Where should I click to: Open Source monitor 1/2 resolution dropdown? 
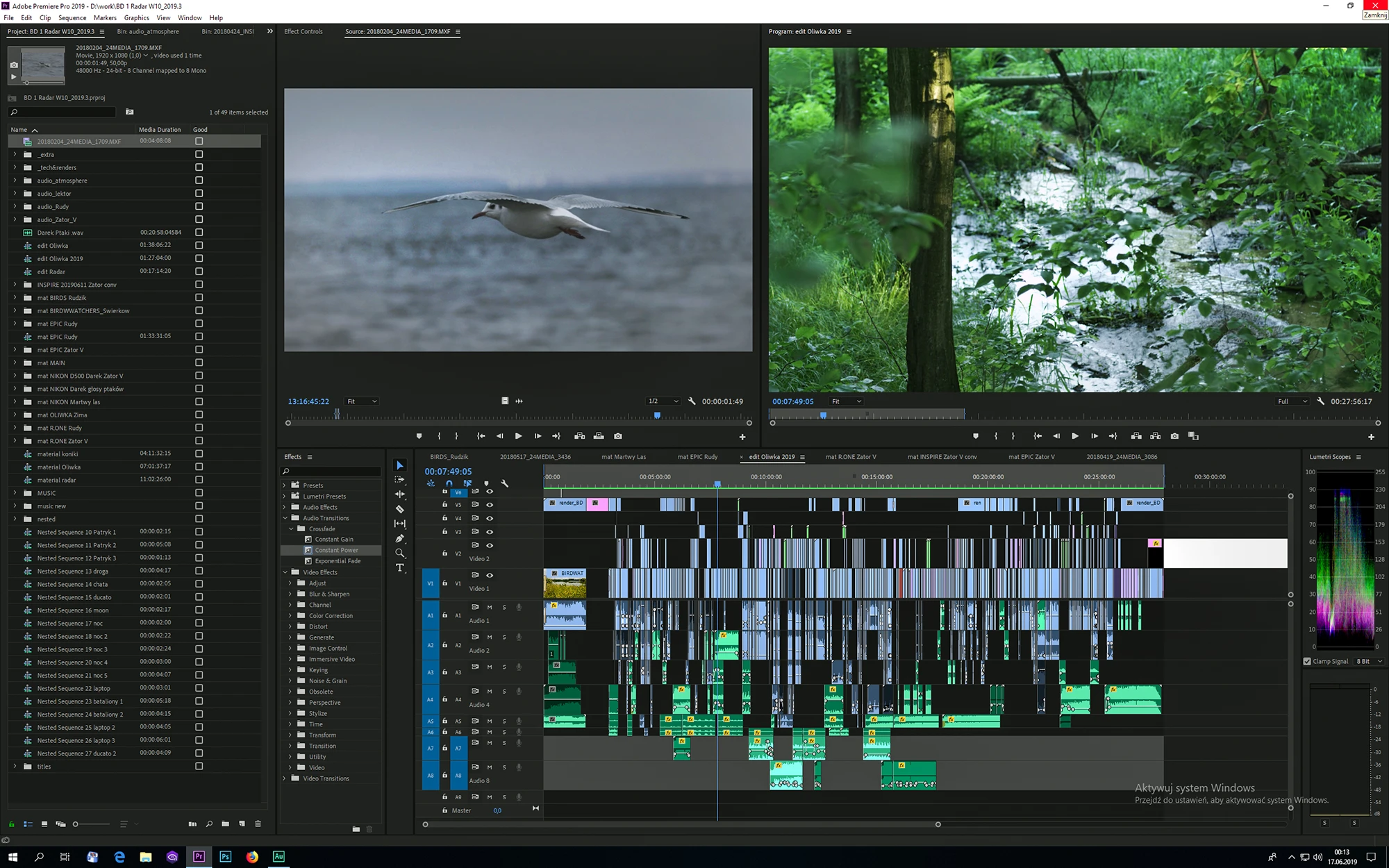pos(663,401)
